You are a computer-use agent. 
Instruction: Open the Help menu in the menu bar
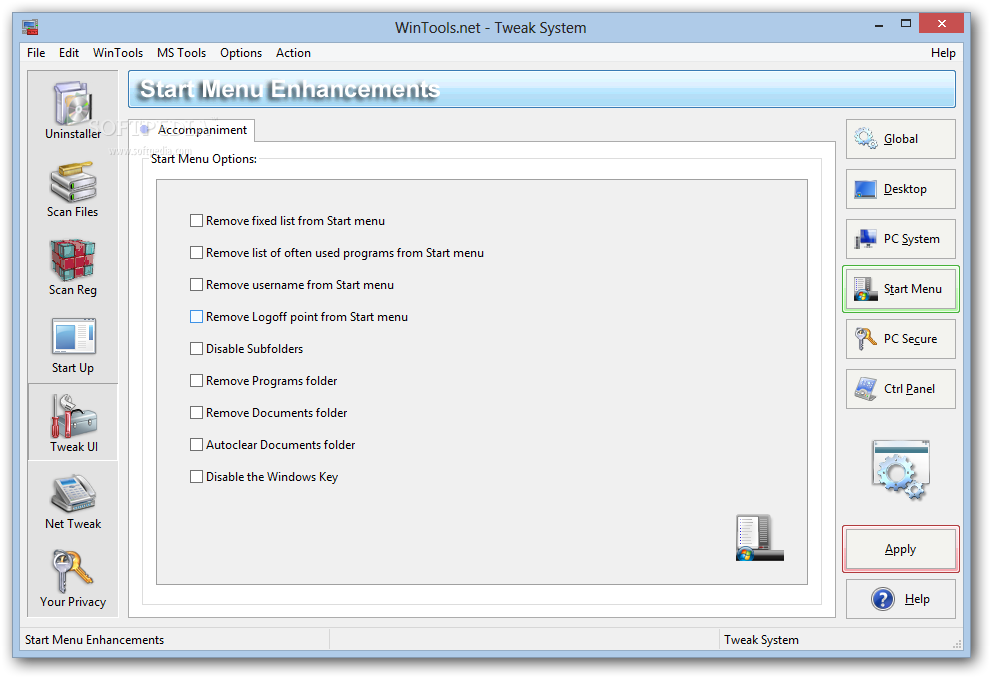942,53
